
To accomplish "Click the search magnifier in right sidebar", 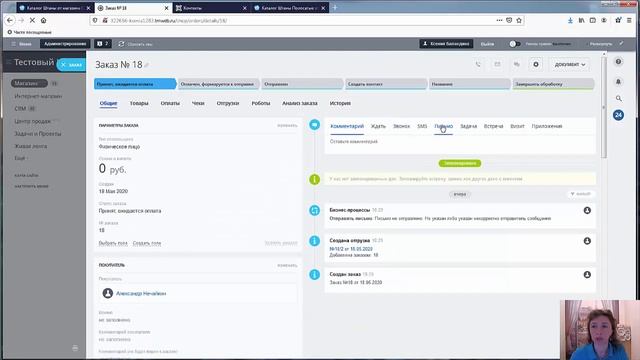I will pyautogui.click(x=618, y=98).
